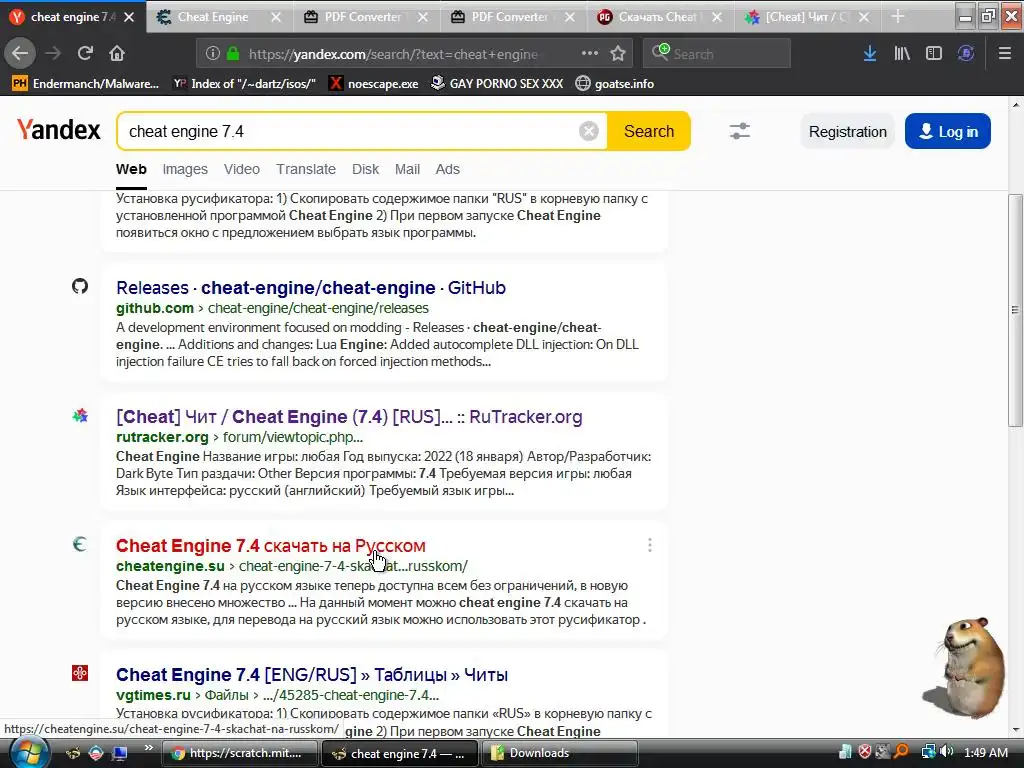Viewport: 1024px width, 768px height.
Task: Bookmark this page with the star icon
Action: tap(618, 54)
